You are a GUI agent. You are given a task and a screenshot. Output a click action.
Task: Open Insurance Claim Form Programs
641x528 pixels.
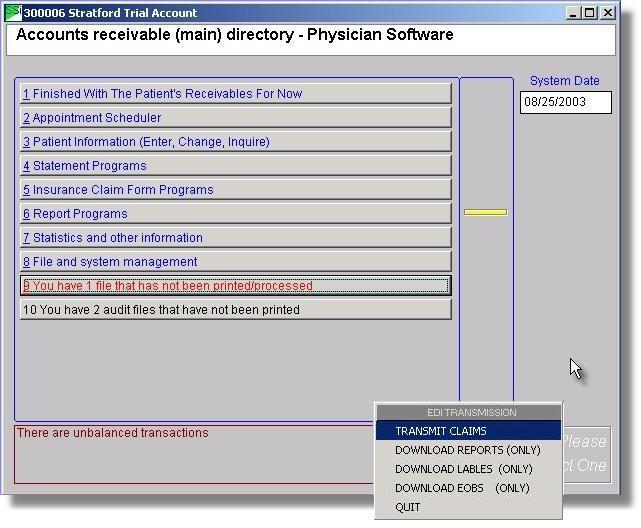(236, 190)
